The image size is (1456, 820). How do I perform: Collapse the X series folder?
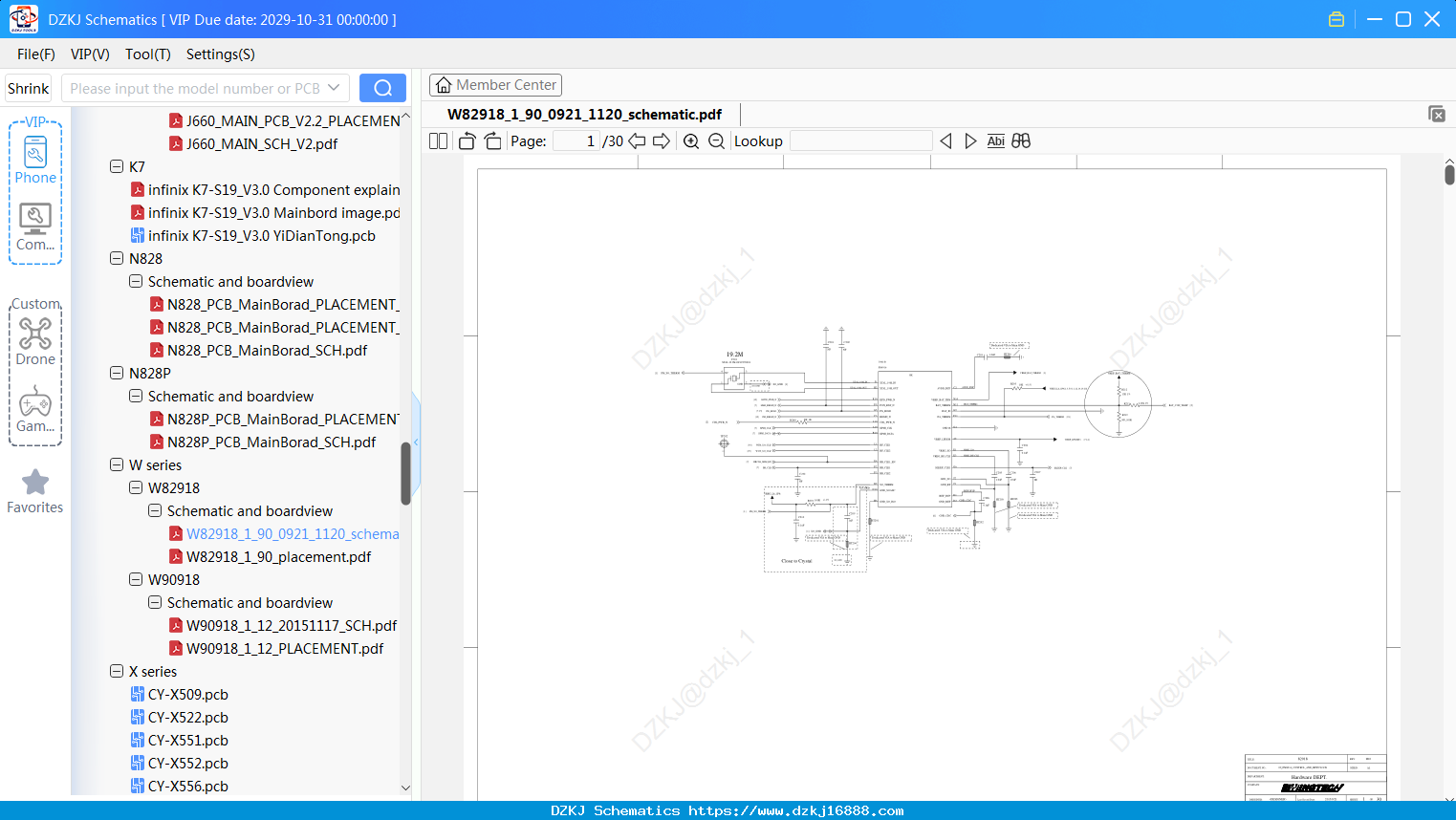(x=117, y=671)
